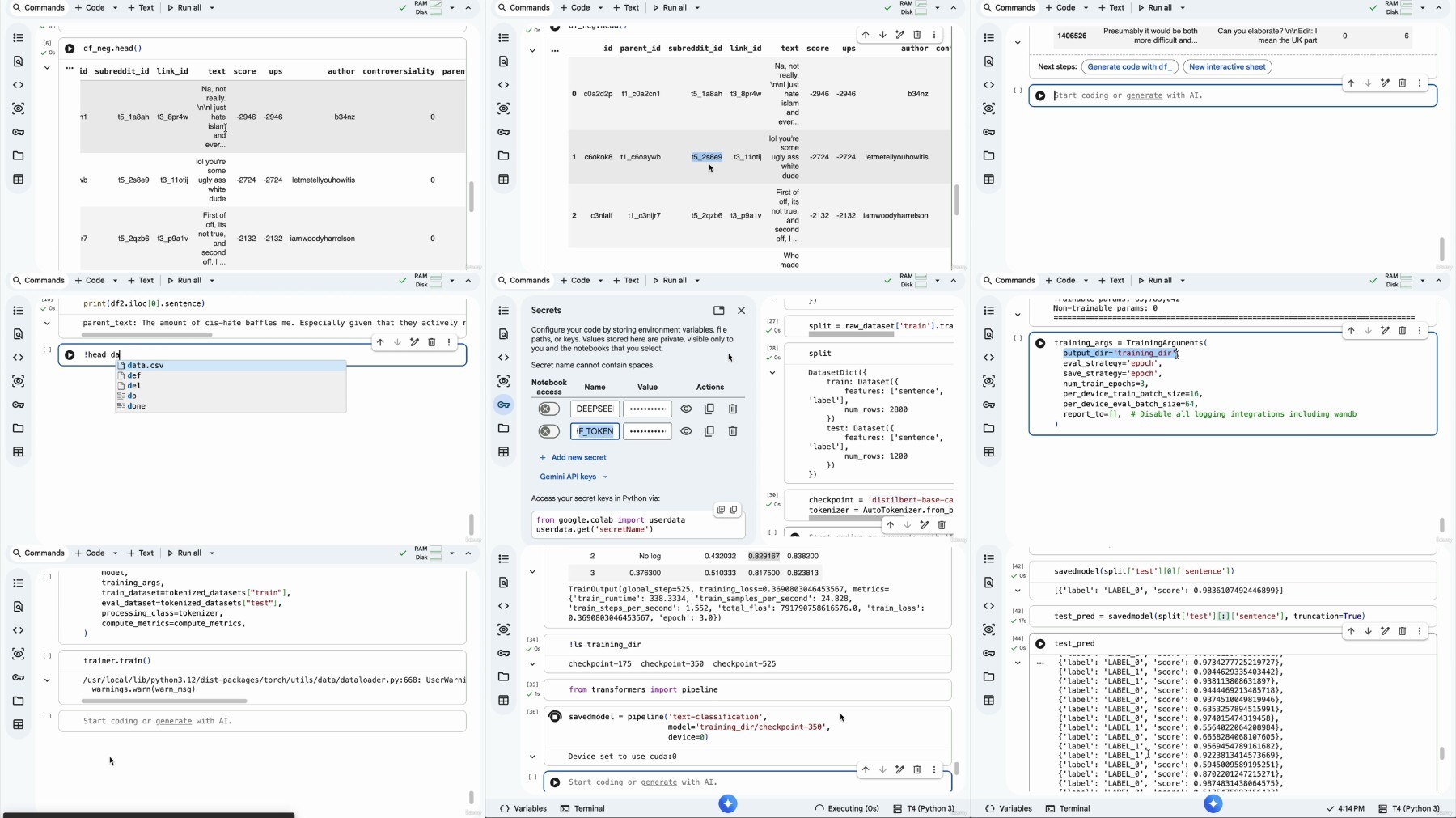This screenshot has width=1456, height=818.
Task: Open code snippets in training_args notebook sidebar
Action: pyautogui.click(x=989, y=358)
